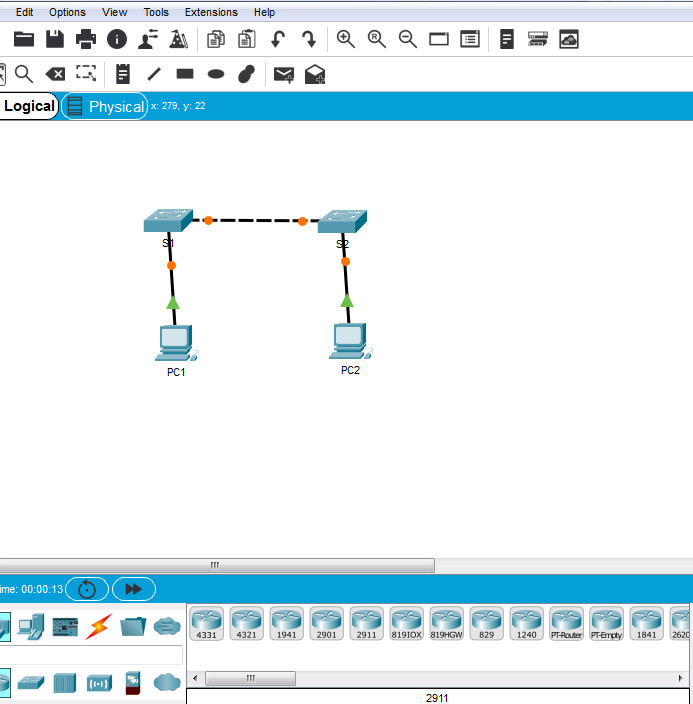
Task: Select the Delete tool
Action: [55, 74]
